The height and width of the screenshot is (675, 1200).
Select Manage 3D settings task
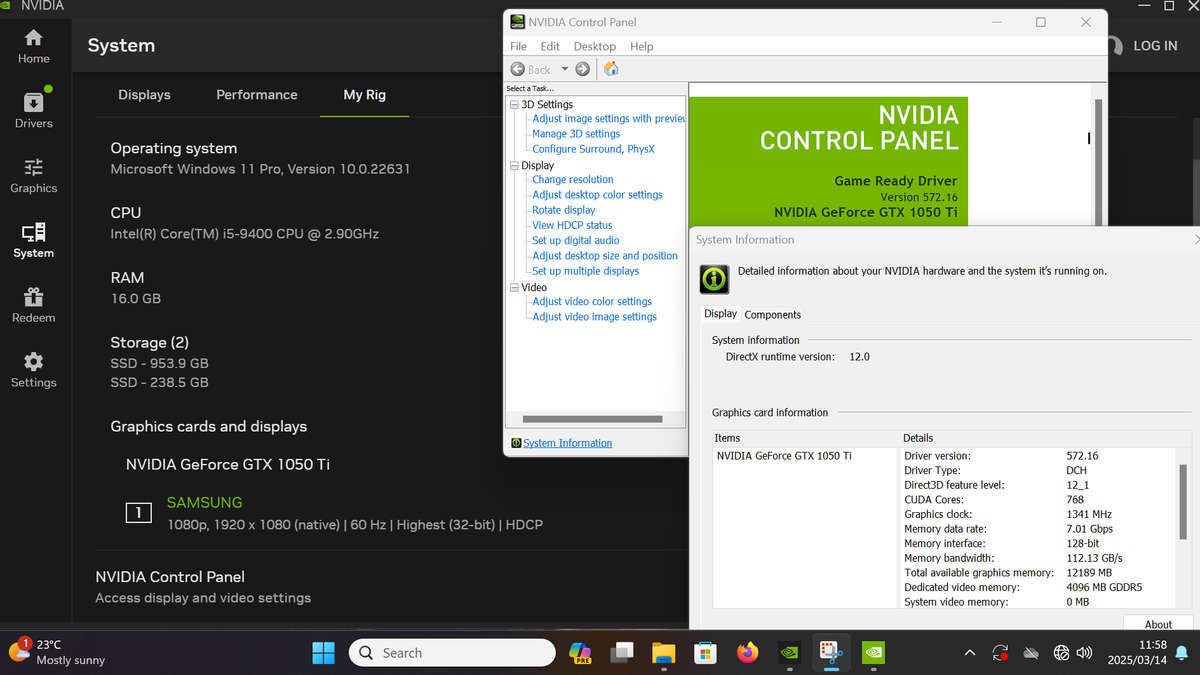575,134
